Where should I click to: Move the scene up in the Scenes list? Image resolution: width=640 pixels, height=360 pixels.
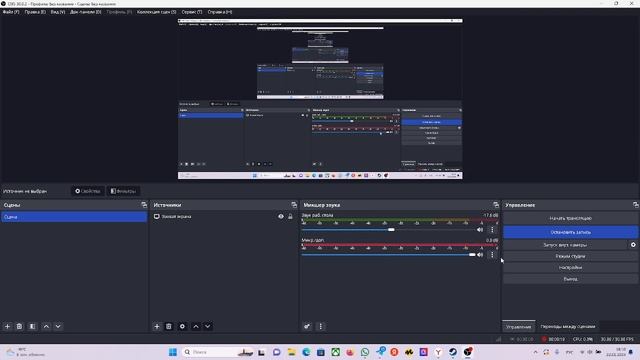(x=46, y=327)
